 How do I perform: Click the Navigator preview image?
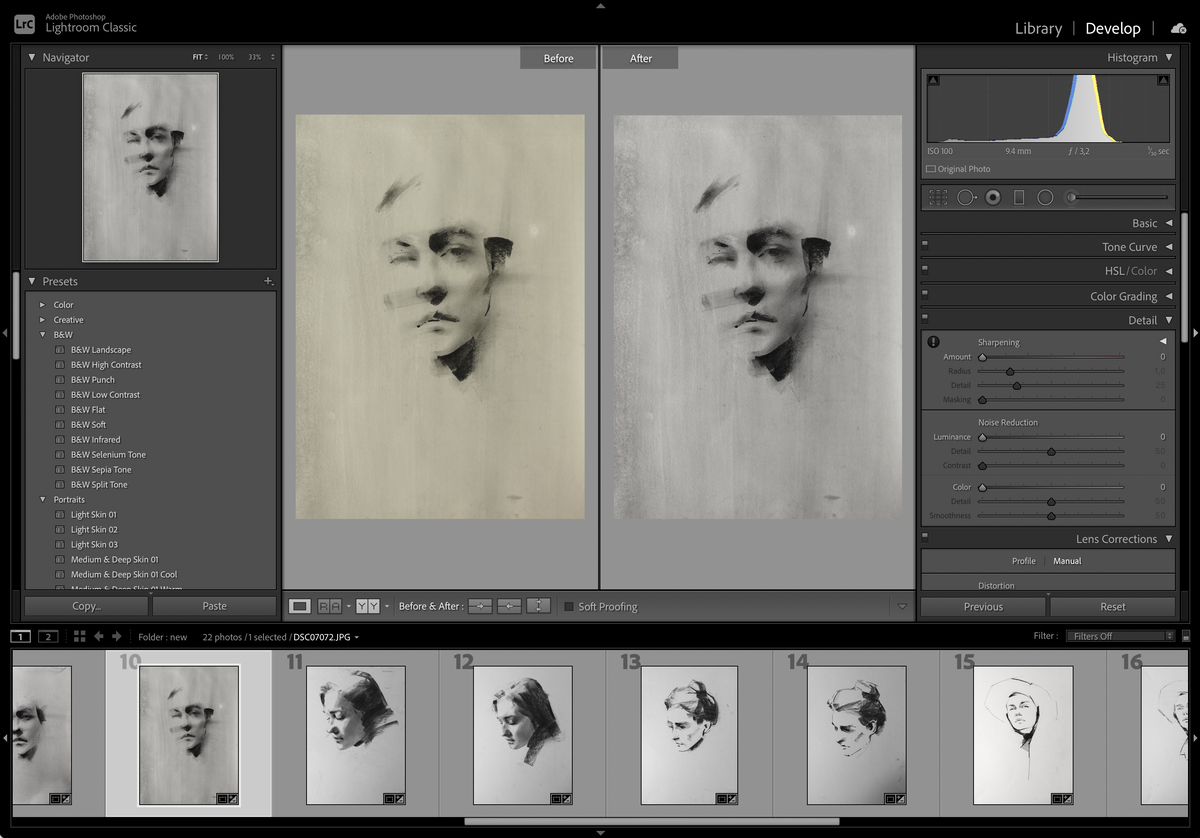tap(150, 167)
